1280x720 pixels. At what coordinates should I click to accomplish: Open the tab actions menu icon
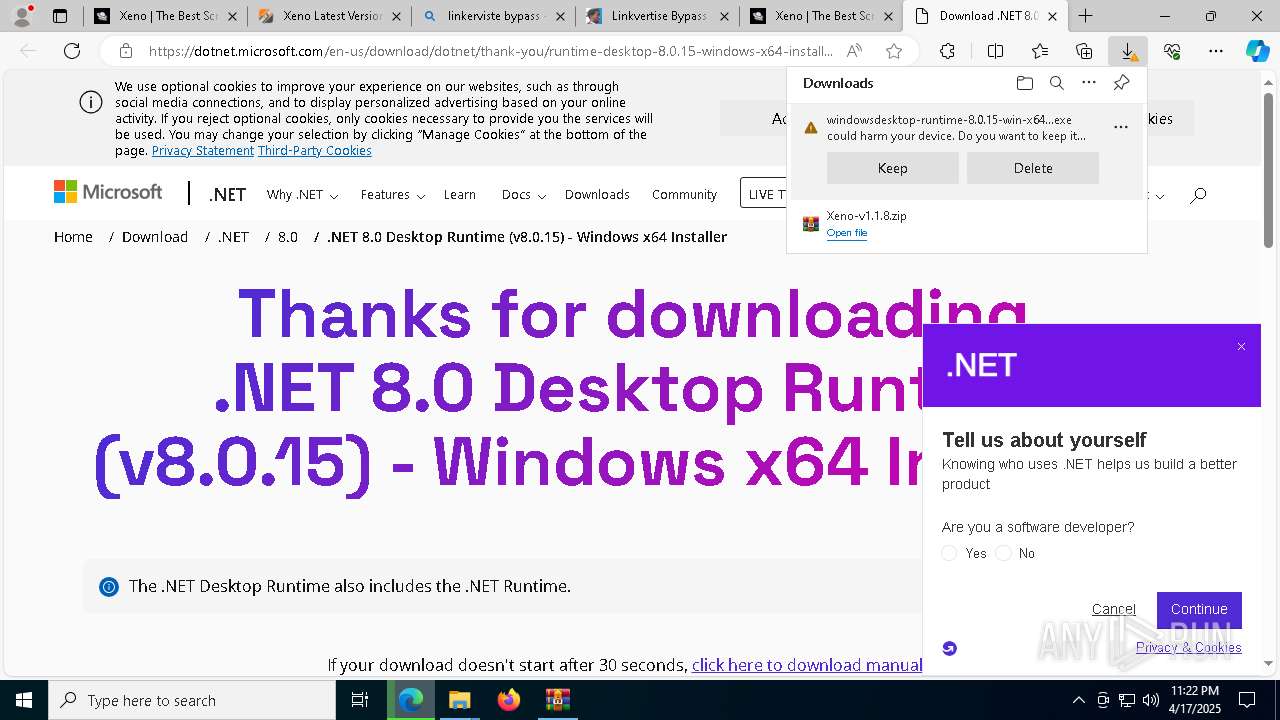60,16
